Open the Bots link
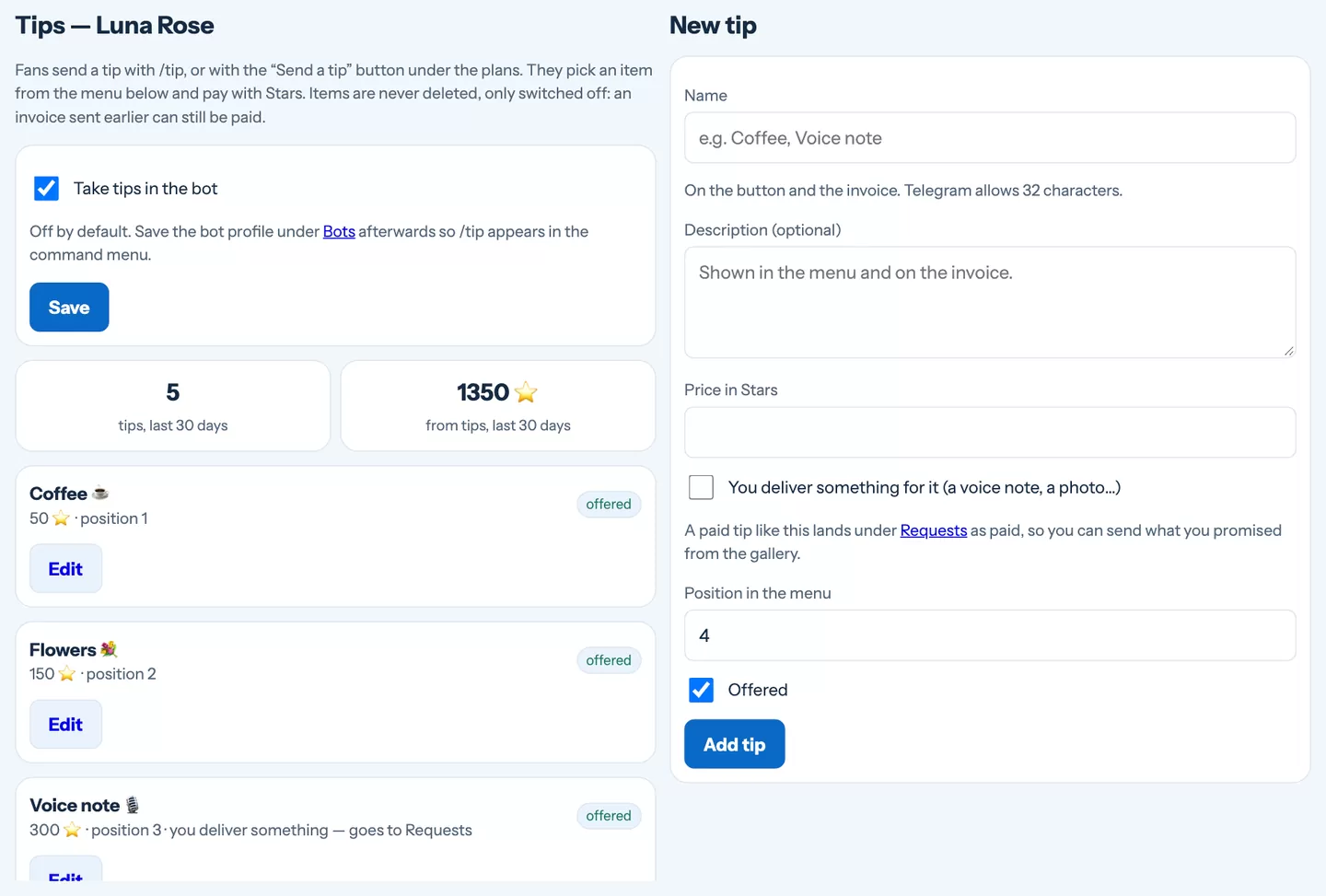The height and width of the screenshot is (896, 1326). [339, 231]
